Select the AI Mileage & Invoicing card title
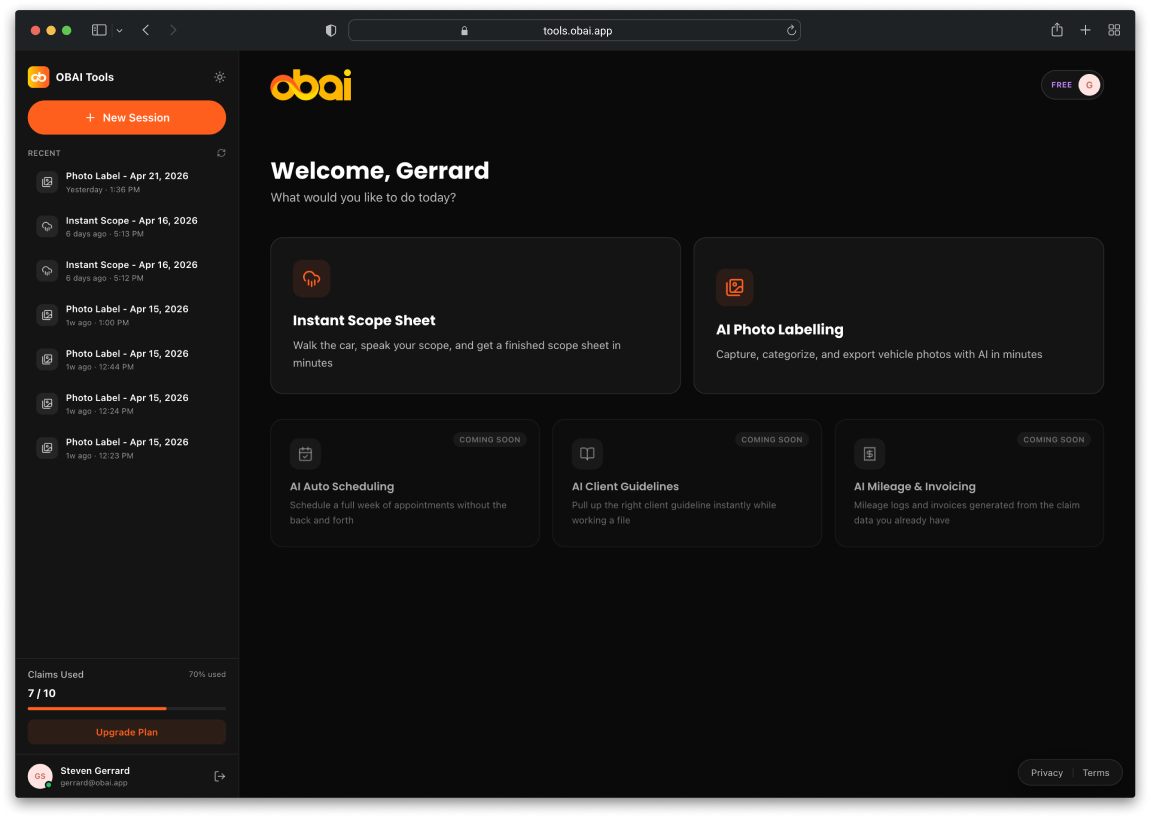The width and height of the screenshot is (1151, 819). click(915, 487)
